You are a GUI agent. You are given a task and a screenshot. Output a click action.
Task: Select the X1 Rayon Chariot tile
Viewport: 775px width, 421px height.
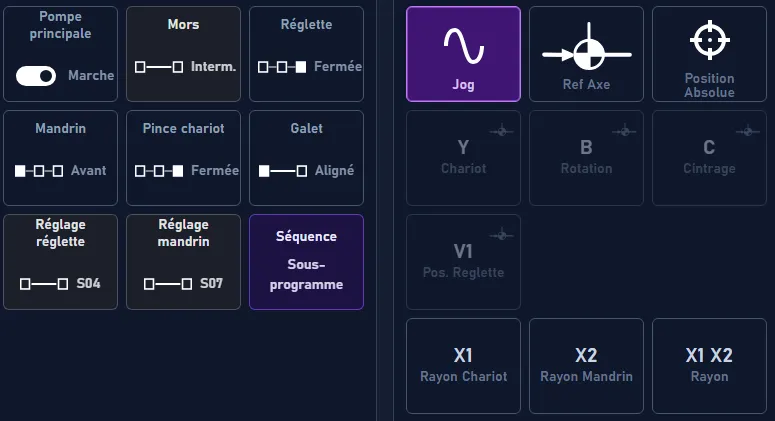(463, 366)
